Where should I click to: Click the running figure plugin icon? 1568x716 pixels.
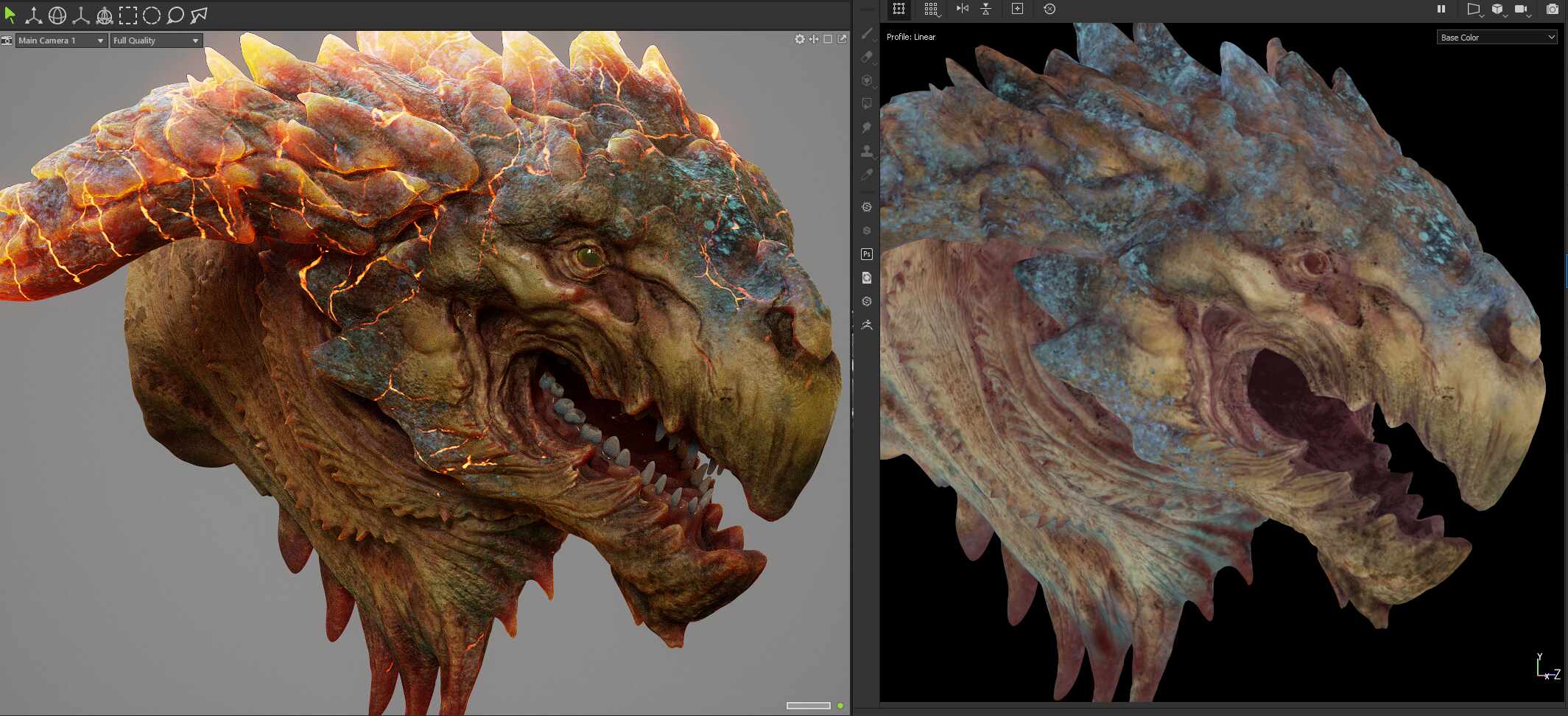click(x=867, y=325)
